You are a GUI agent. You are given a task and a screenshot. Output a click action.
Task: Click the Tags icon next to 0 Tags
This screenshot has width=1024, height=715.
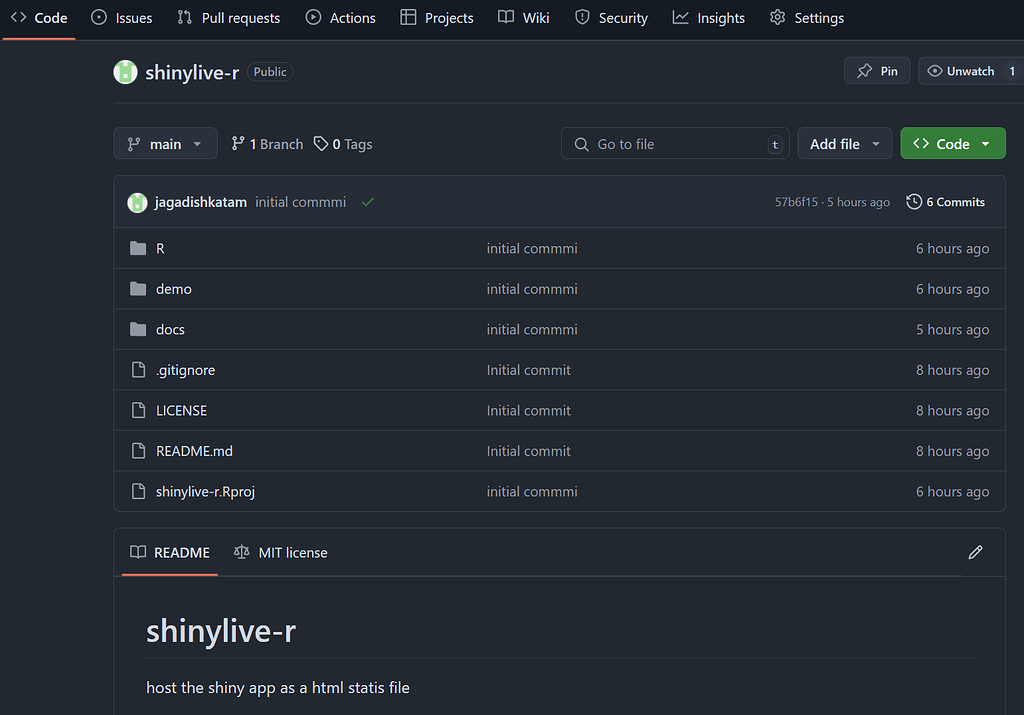tap(321, 143)
